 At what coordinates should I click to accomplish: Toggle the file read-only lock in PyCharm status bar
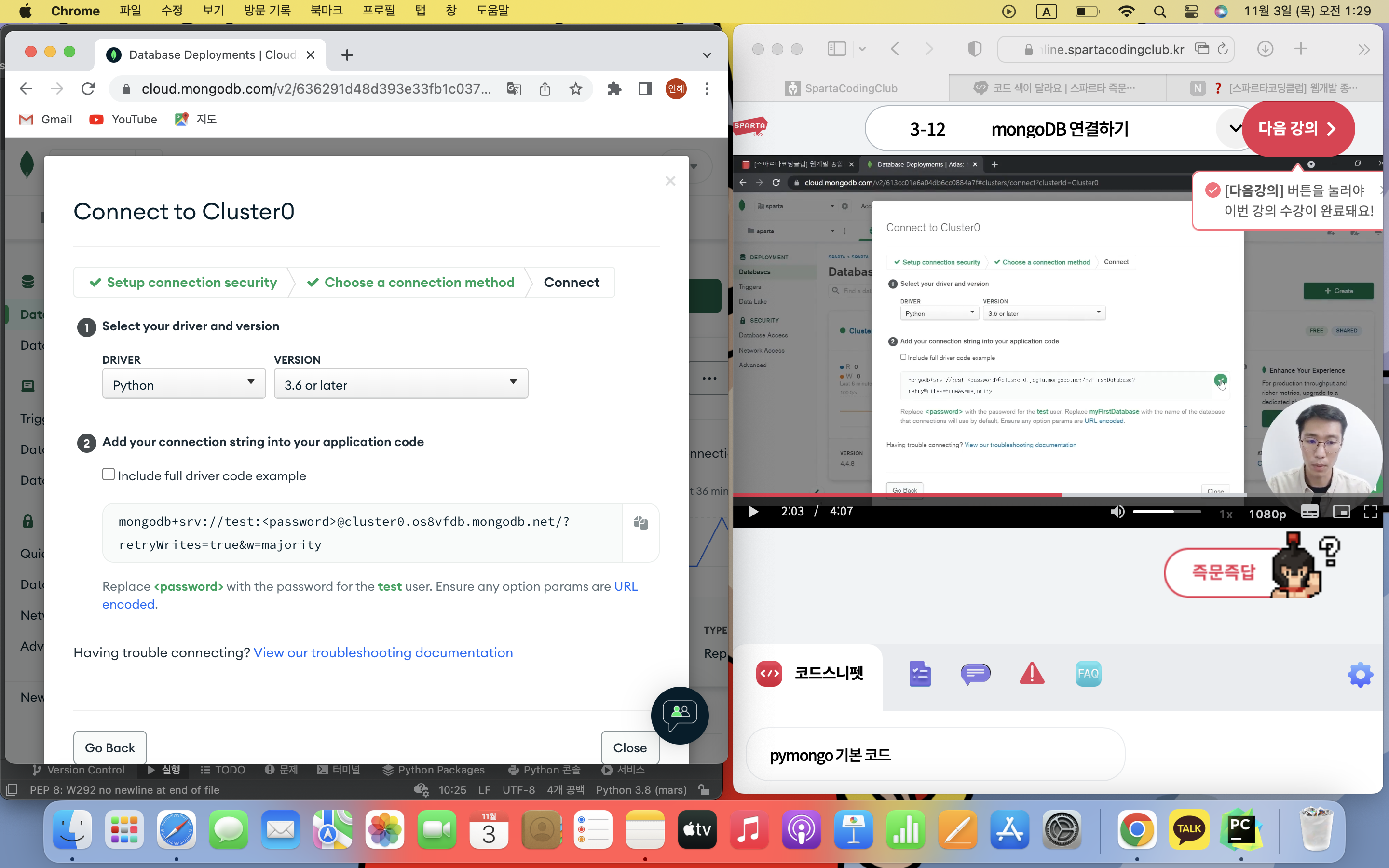click(x=704, y=790)
